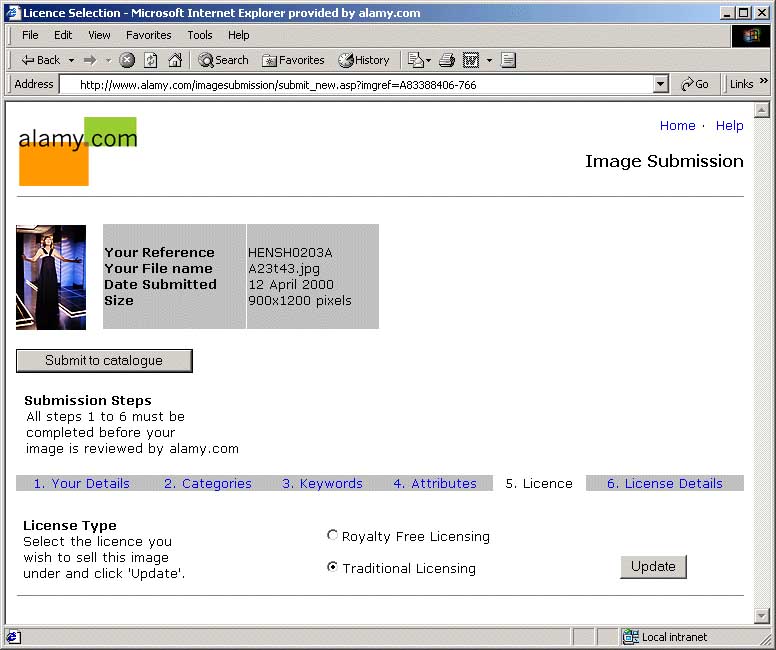Click the Forward arrow button
The image size is (776, 650).
pos(90,60)
